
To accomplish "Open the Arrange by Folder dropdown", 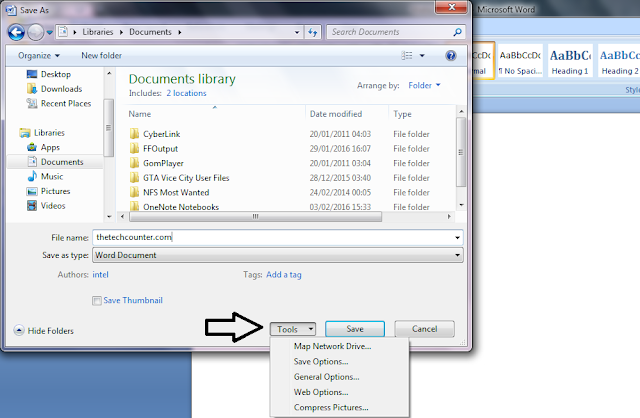I will click(x=424, y=85).
